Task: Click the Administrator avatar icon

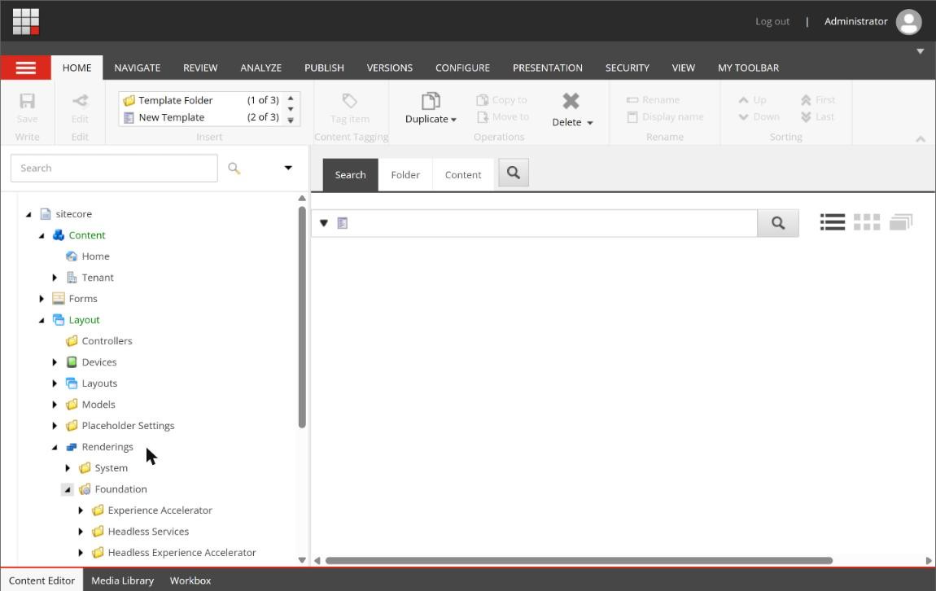Action: [909, 22]
